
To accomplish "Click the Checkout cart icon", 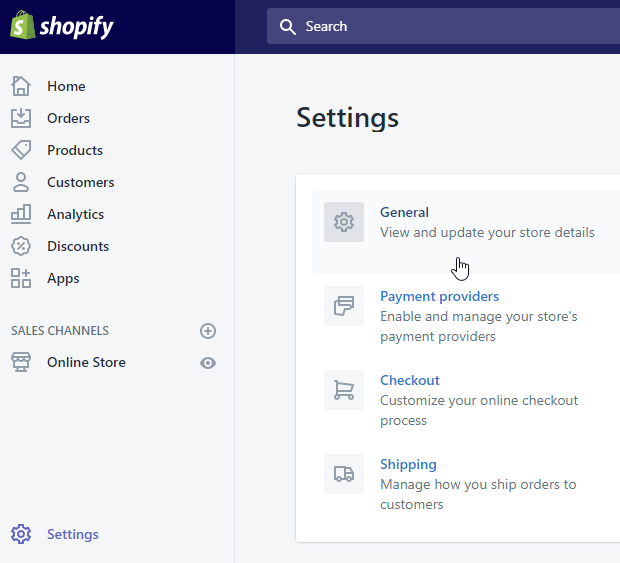I will click(x=344, y=390).
